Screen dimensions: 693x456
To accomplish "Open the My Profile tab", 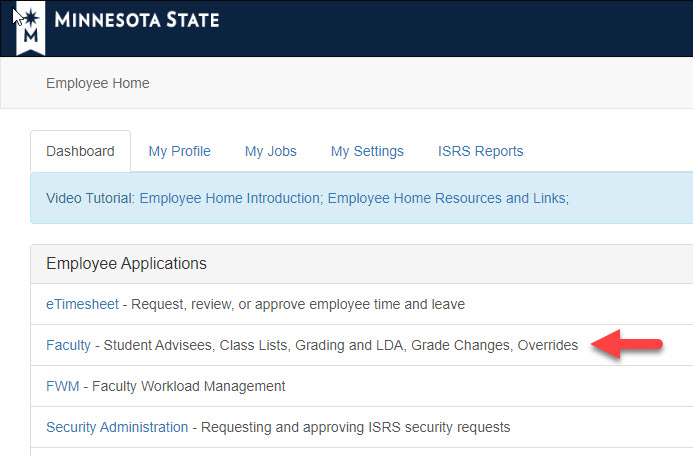I will point(179,151).
